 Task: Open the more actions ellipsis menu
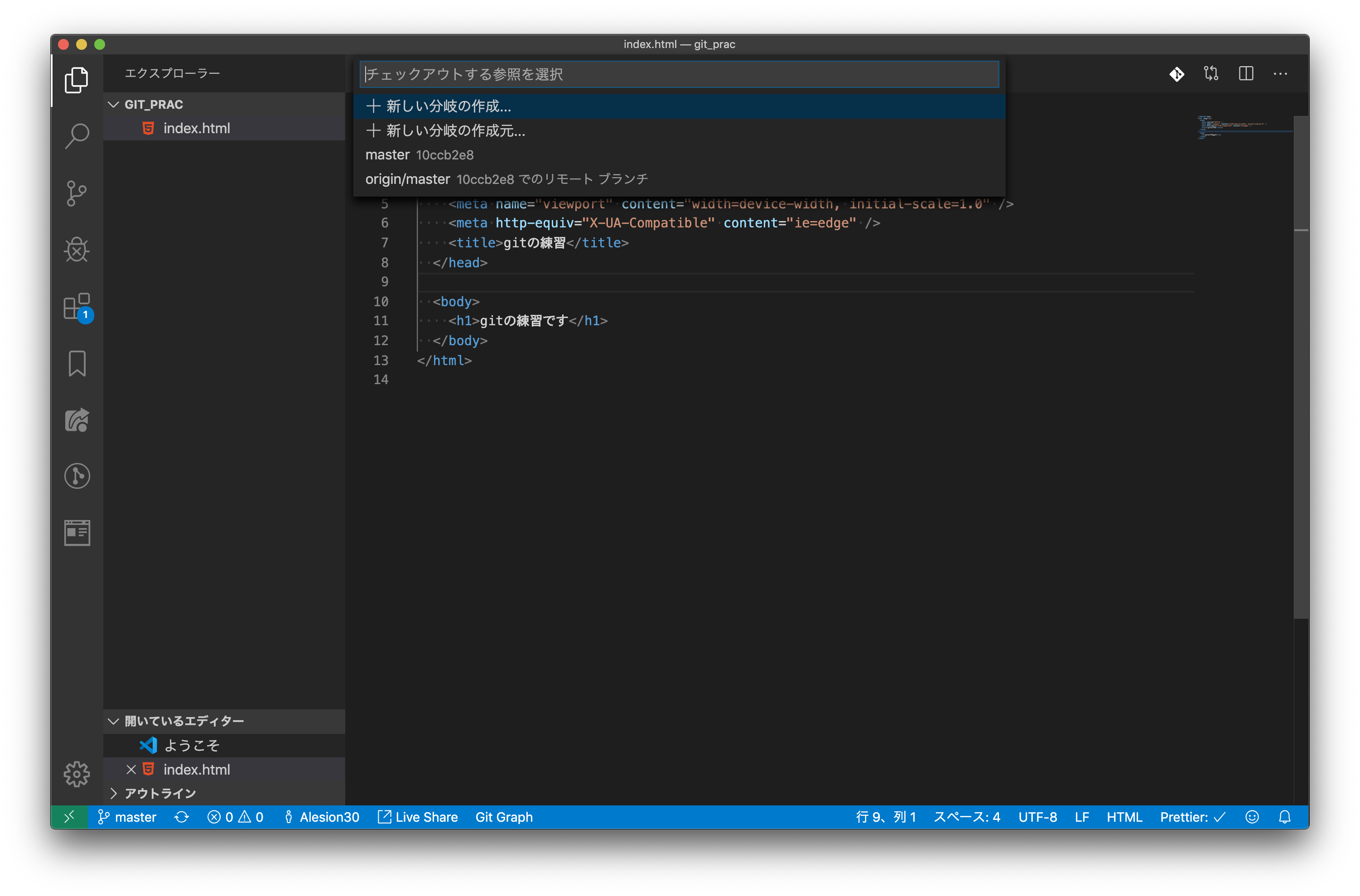[1280, 74]
